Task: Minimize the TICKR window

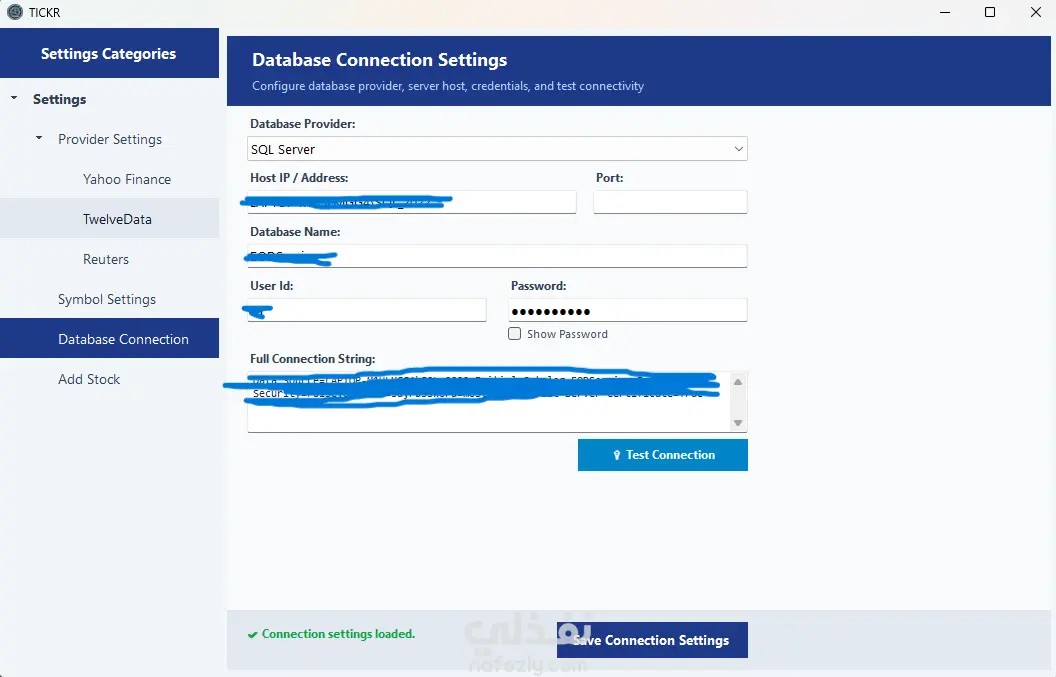Action: 945,12
